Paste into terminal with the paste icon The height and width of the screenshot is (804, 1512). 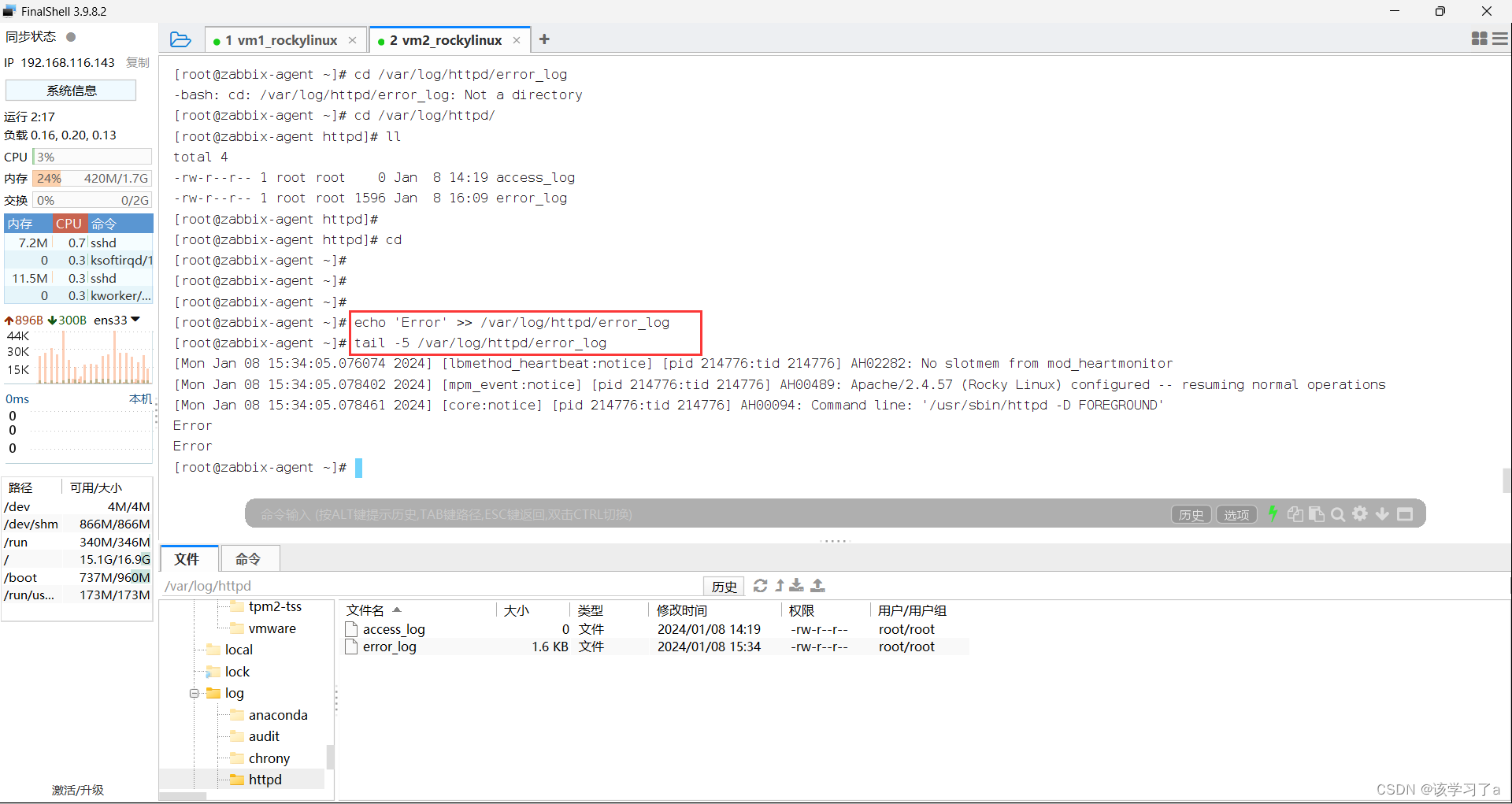pos(1316,514)
